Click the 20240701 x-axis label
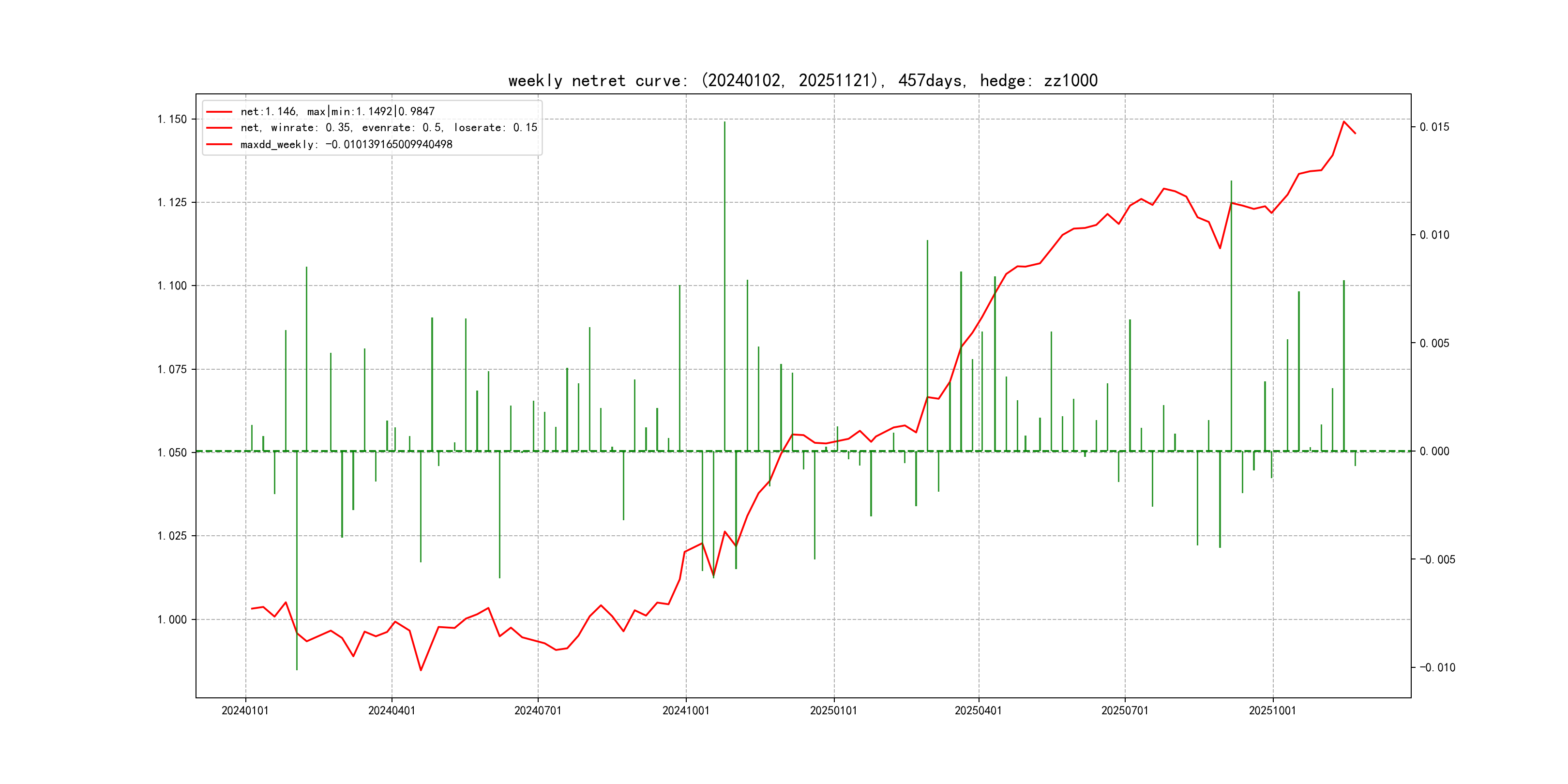The width and height of the screenshot is (1568, 784). click(538, 710)
